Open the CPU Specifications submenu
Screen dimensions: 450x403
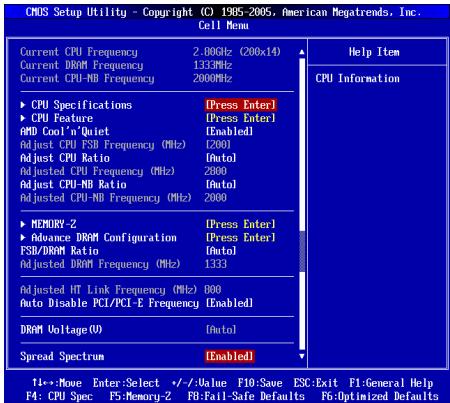(x=82, y=105)
